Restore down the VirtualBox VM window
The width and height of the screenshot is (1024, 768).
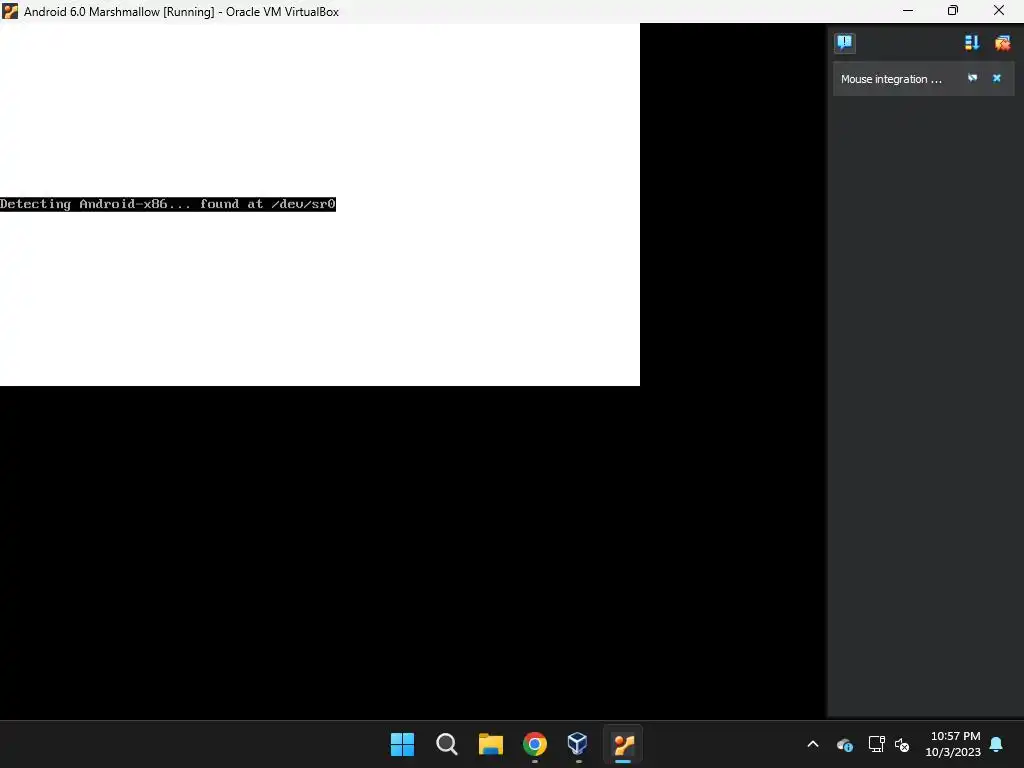coord(953,11)
